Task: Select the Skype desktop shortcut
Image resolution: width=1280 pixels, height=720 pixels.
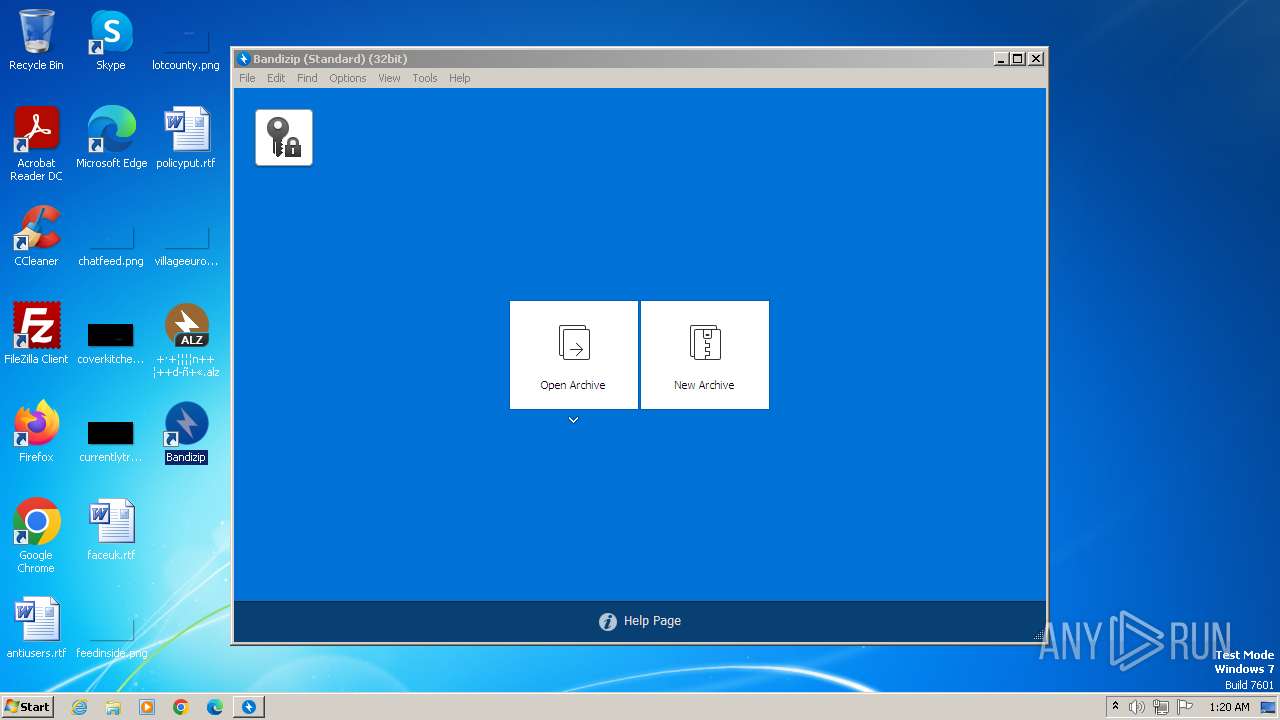Action: (x=111, y=40)
